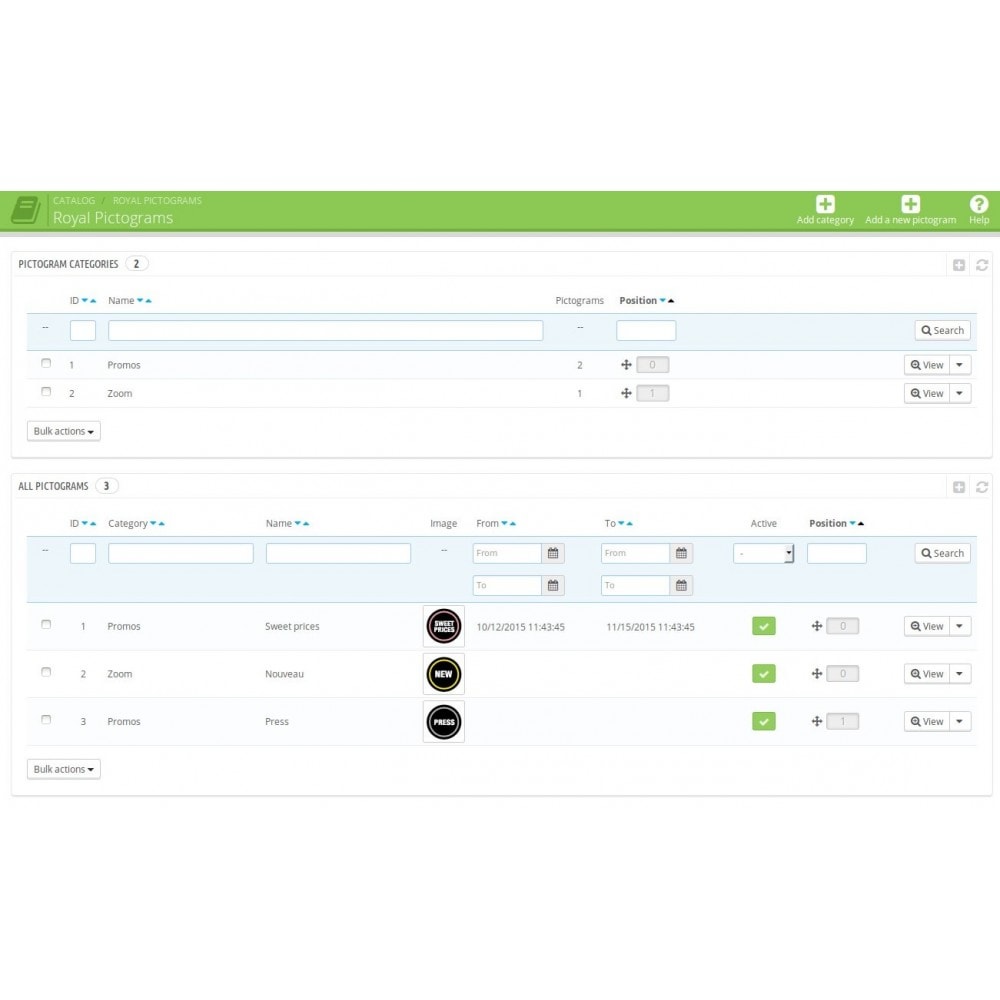This screenshot has height=1000, width=1000.
Task: Click Search in Pictogram Categories
Action: click(942, 330)
